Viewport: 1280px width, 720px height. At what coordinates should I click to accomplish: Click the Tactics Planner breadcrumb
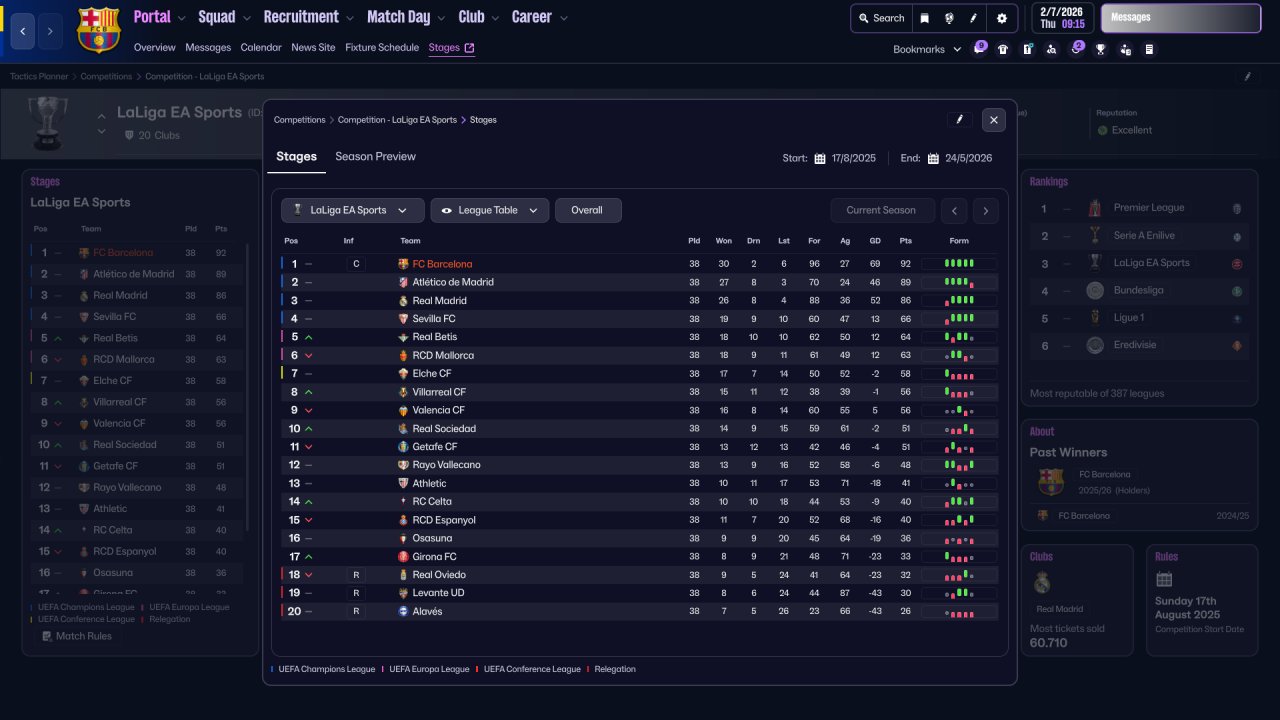pyautogui.click(x=39, y=77)
